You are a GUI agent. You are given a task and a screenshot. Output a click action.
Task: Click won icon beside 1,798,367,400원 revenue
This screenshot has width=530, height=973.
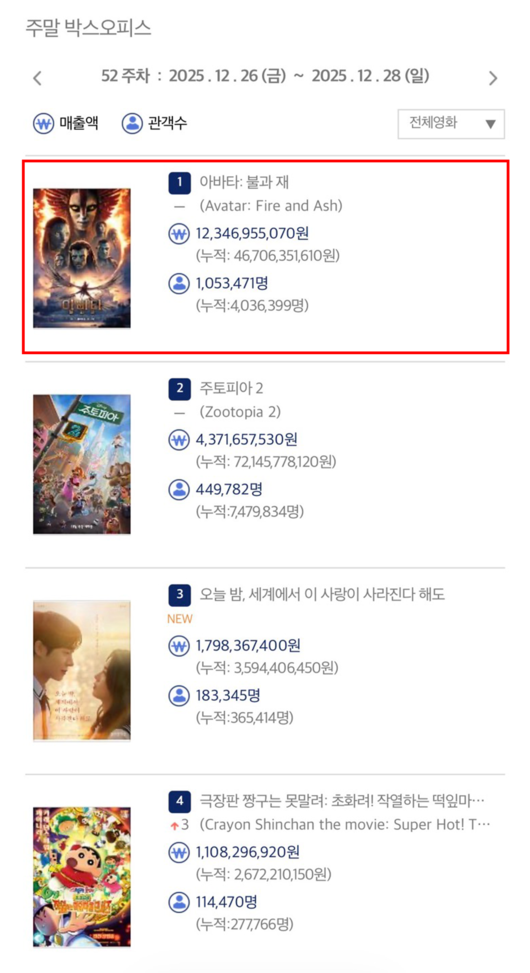[x=179, y=647]
